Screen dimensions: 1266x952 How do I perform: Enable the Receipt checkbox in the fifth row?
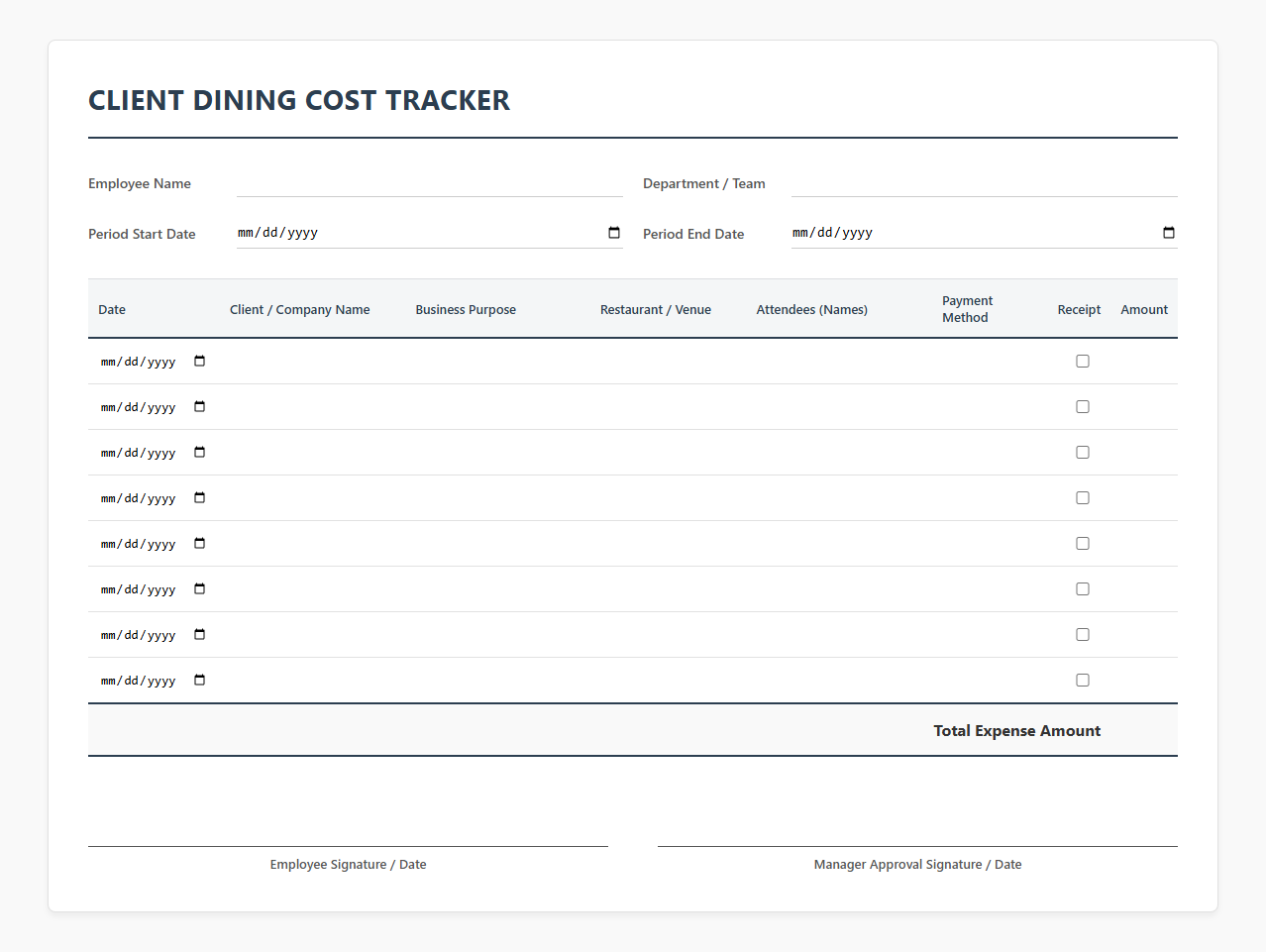pos(1083,544)
